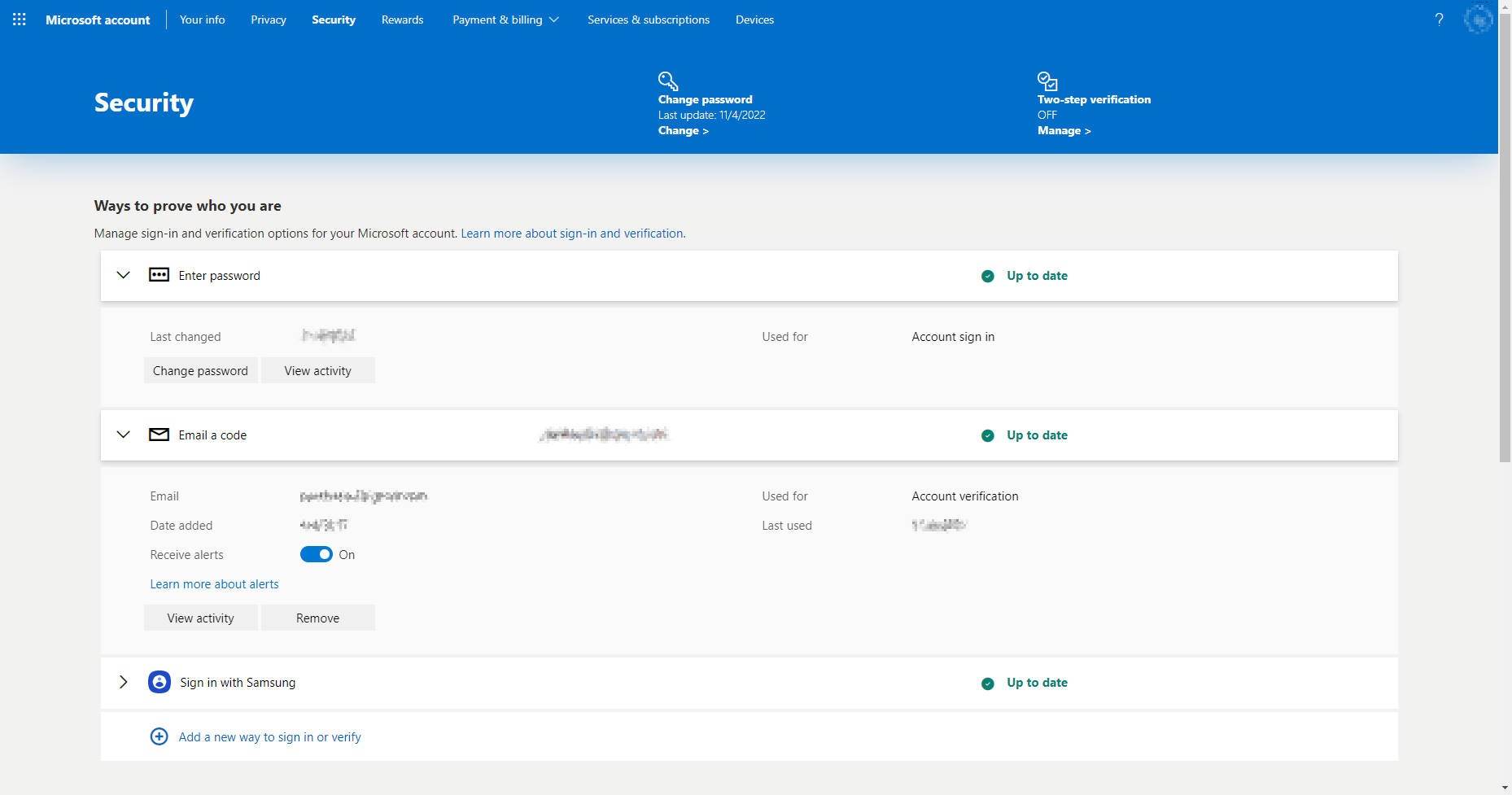Click the help question mark icon
This screenshot has height=795, width=1512.
tap(1439, 20)
